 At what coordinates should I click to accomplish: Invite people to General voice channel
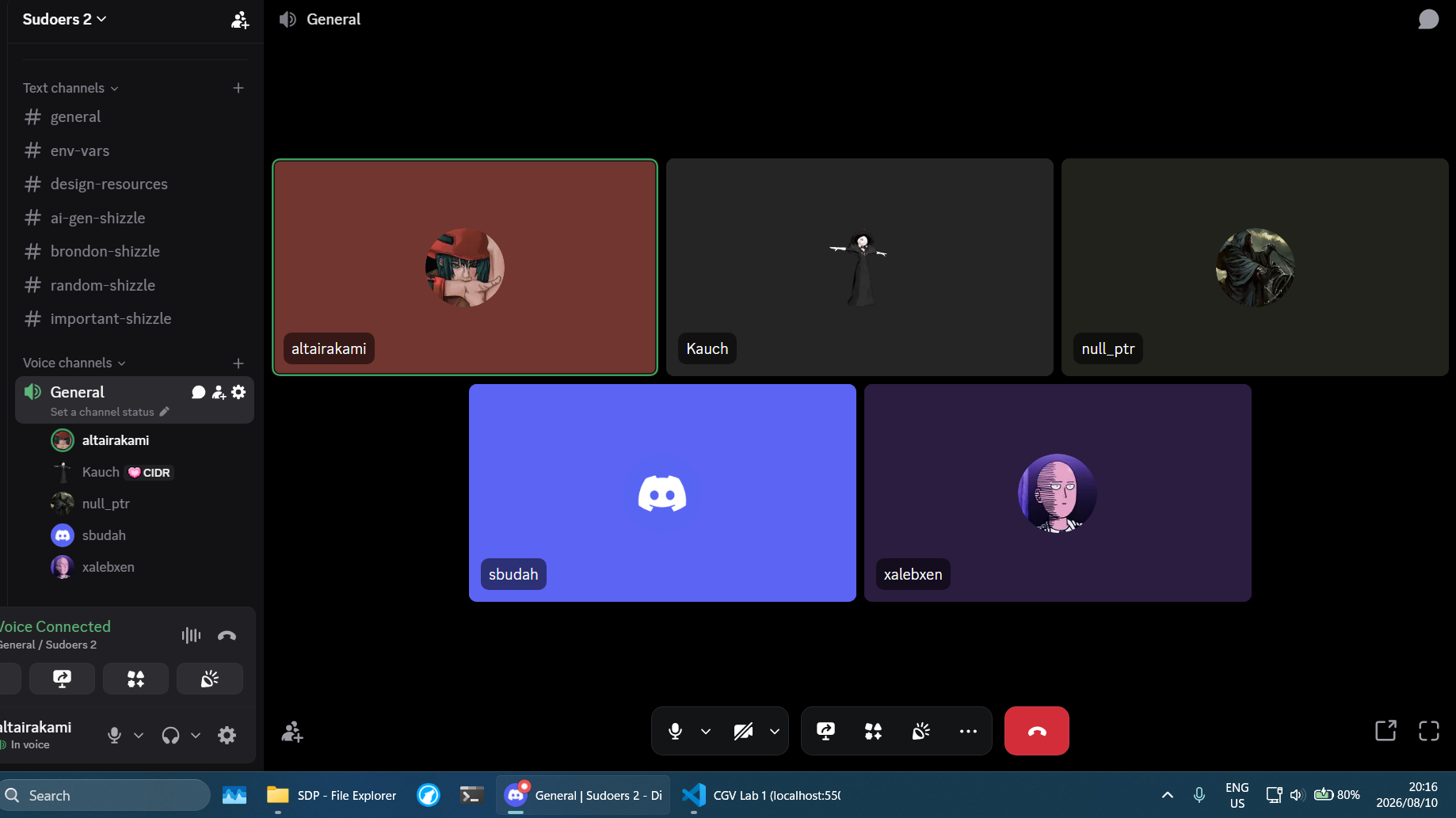point(219,392)
